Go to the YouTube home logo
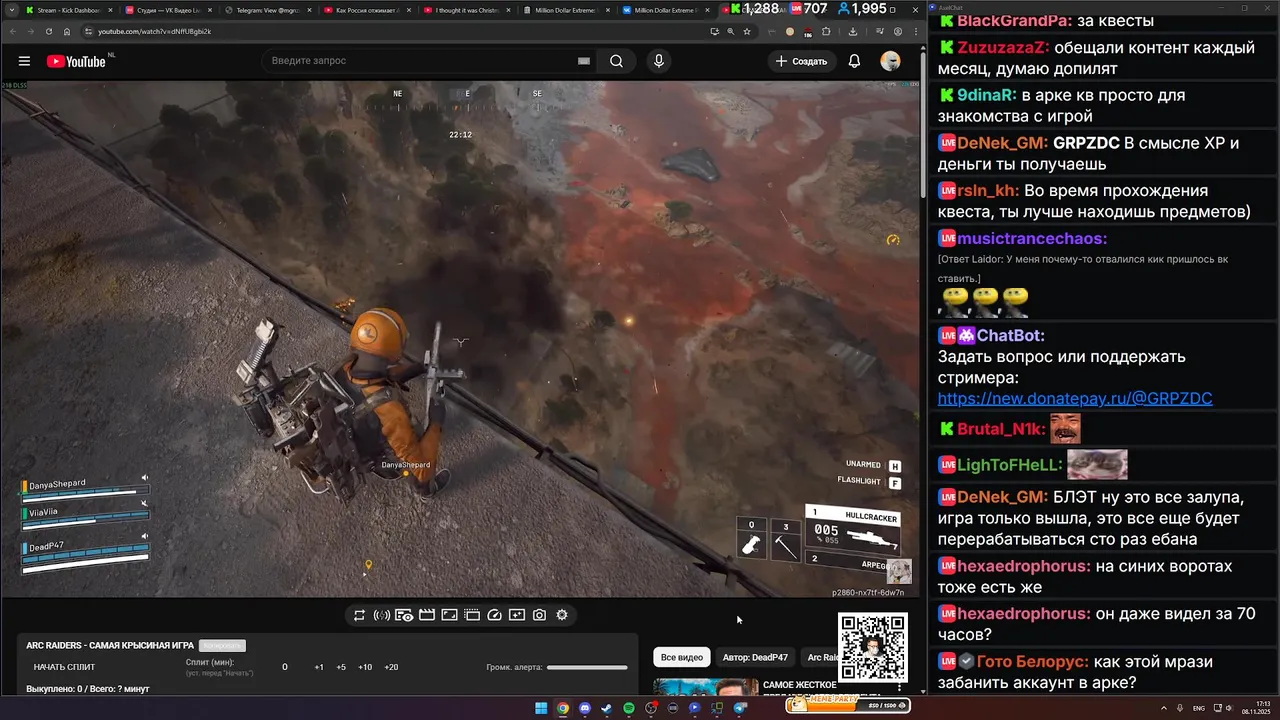This screenshot has width=1280, height=720. click(76, 61)
